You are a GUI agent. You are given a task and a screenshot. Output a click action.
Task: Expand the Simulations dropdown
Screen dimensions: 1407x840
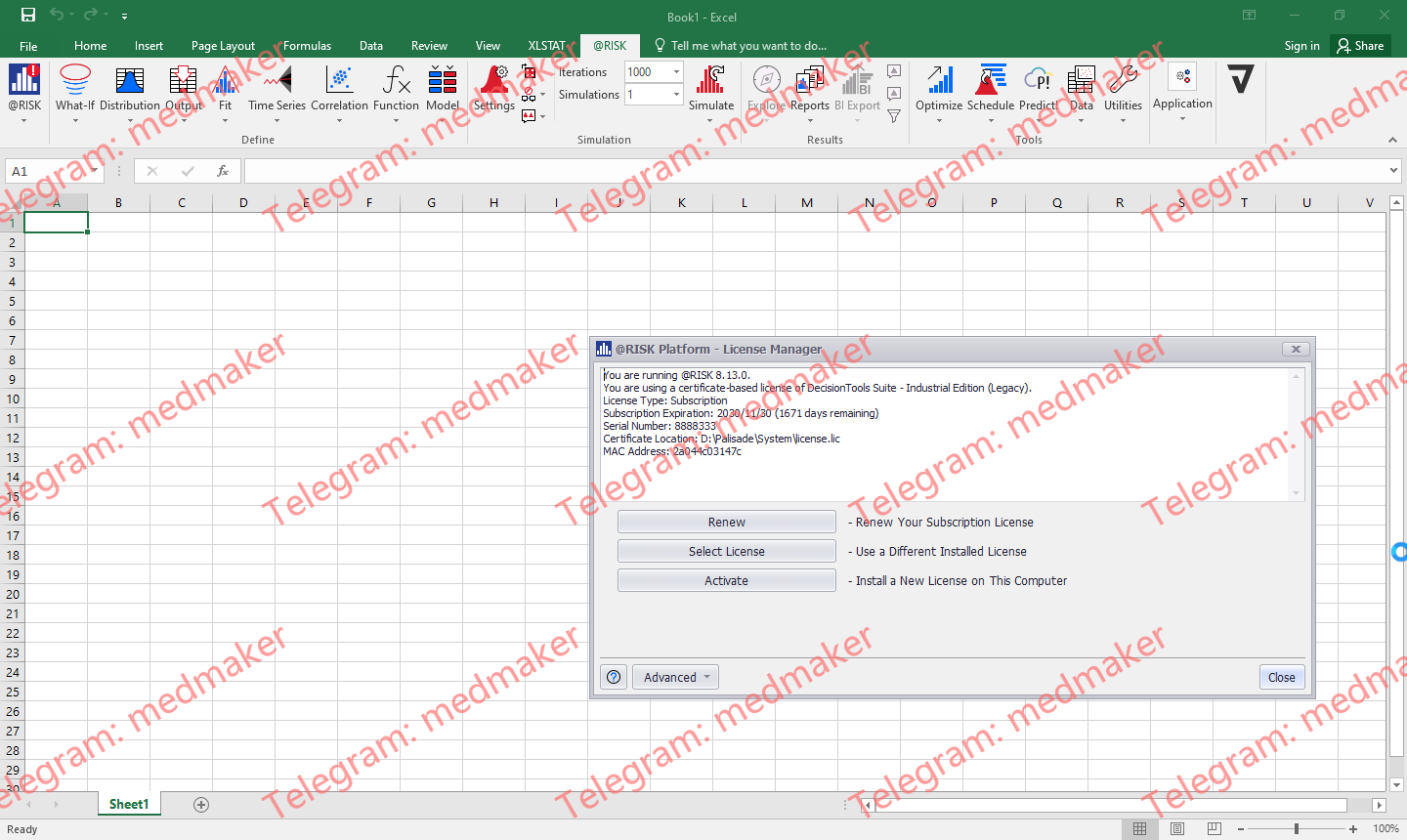tap(676, 95)
